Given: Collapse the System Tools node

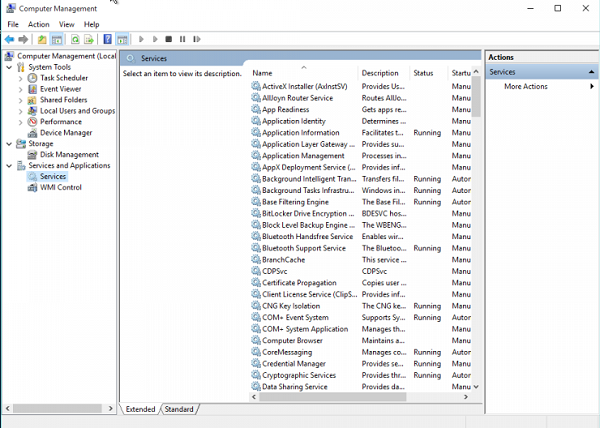Looking at the screenshot, I should [9, 67].
